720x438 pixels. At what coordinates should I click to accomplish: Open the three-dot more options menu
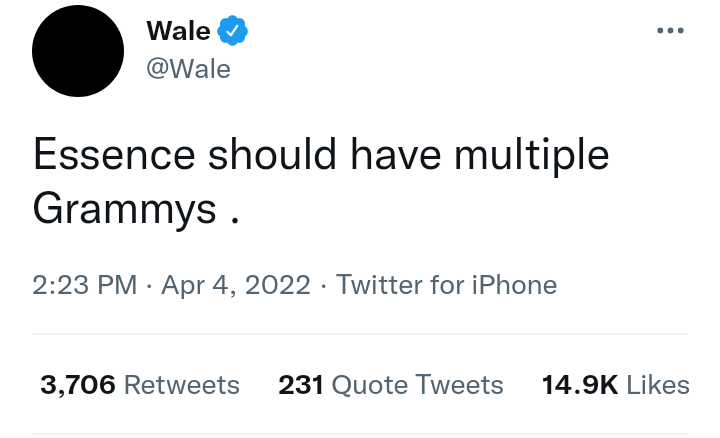coord(669,31)
